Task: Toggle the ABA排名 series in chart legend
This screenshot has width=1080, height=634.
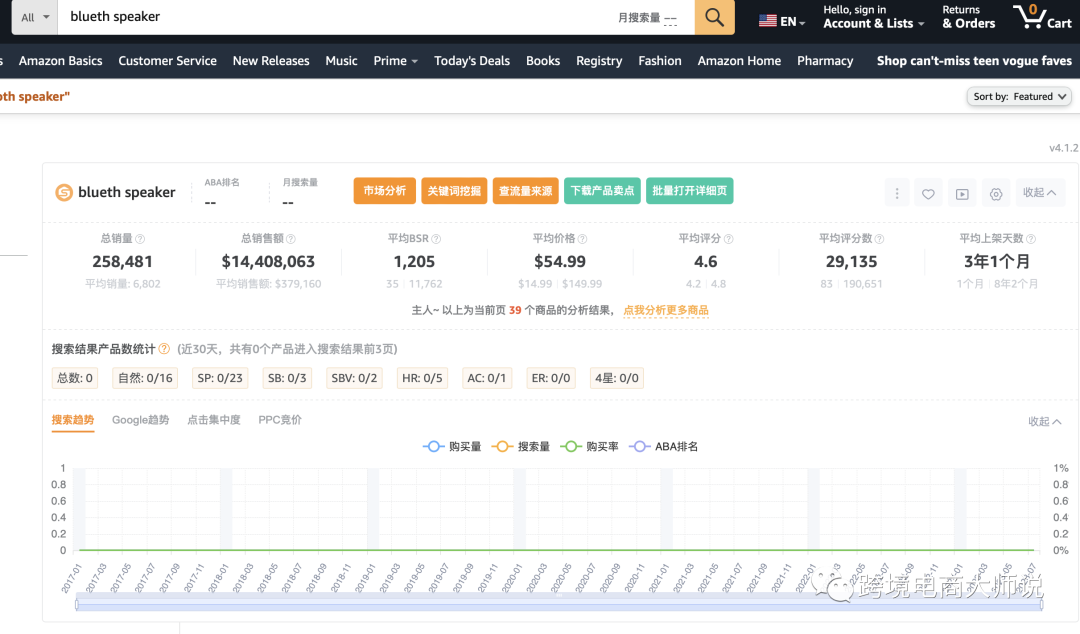Action: click(x=664, y=446)
